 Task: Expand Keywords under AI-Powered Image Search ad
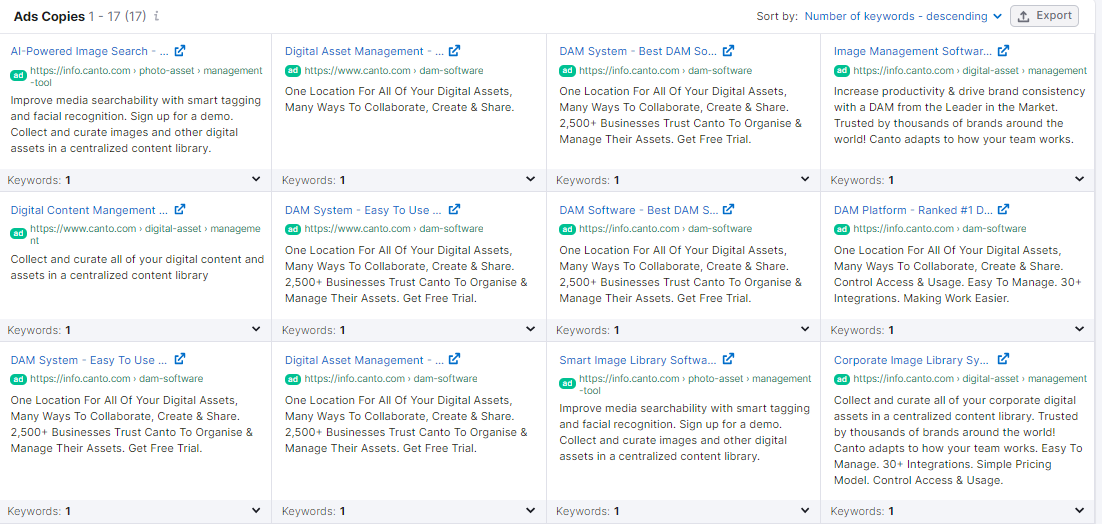(256, 180)
